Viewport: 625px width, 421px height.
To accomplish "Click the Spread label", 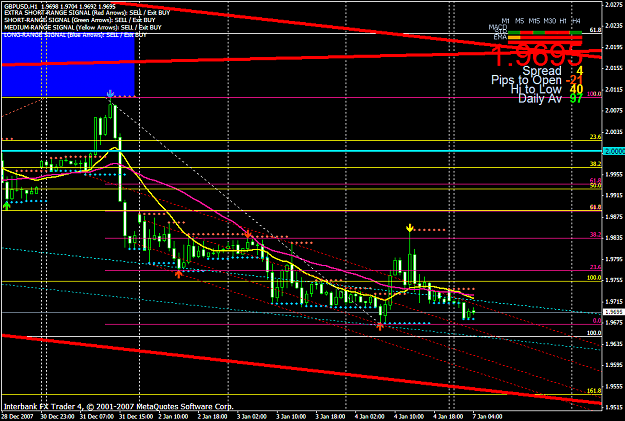I will 542,71.
